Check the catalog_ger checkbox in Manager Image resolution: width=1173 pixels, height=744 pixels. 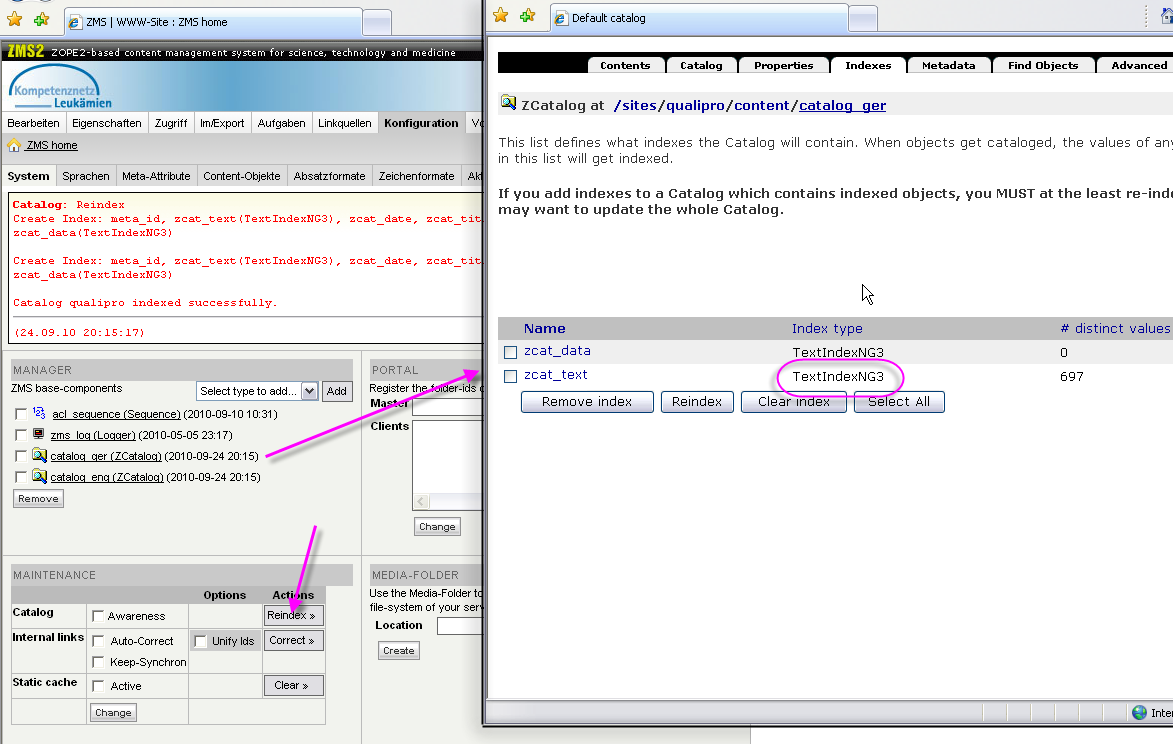click(21, 455)
